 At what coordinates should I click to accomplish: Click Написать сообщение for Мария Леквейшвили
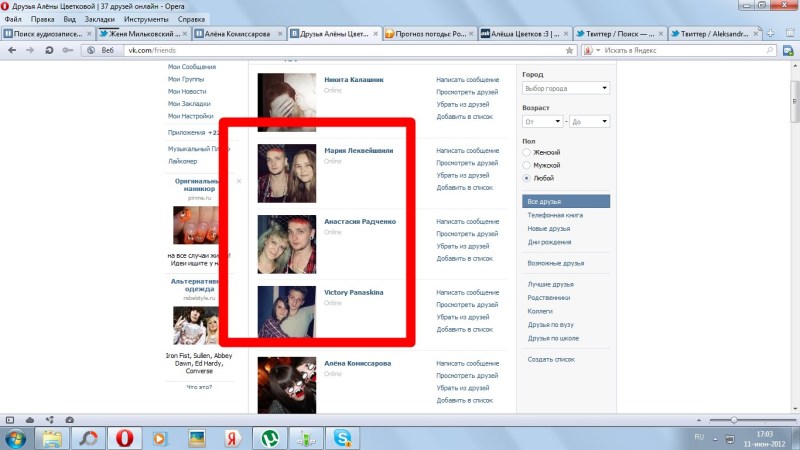(x=467, y=150)
